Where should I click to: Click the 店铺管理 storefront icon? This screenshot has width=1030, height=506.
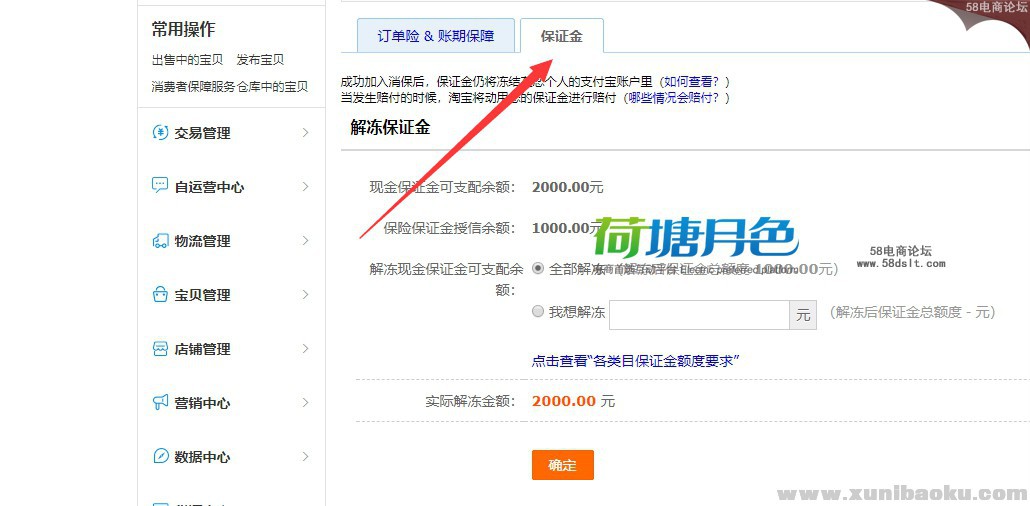pyautogui.click(x=160, y=348)
